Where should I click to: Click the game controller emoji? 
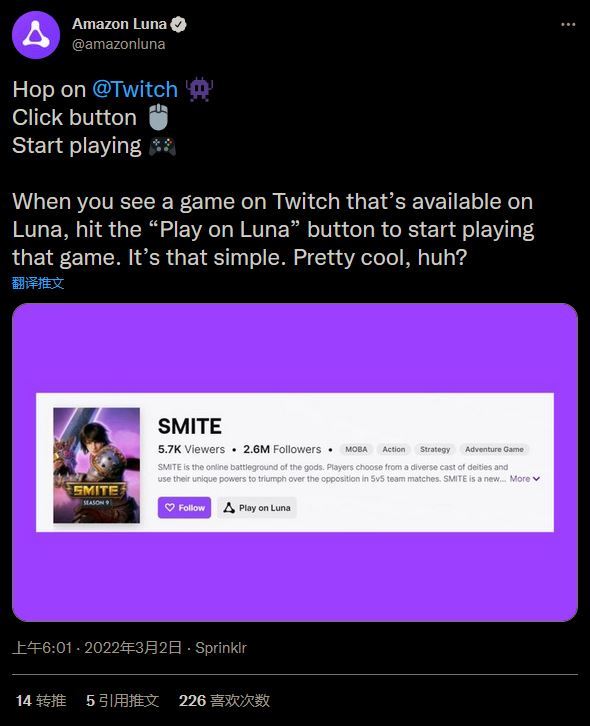coord(162,146)
